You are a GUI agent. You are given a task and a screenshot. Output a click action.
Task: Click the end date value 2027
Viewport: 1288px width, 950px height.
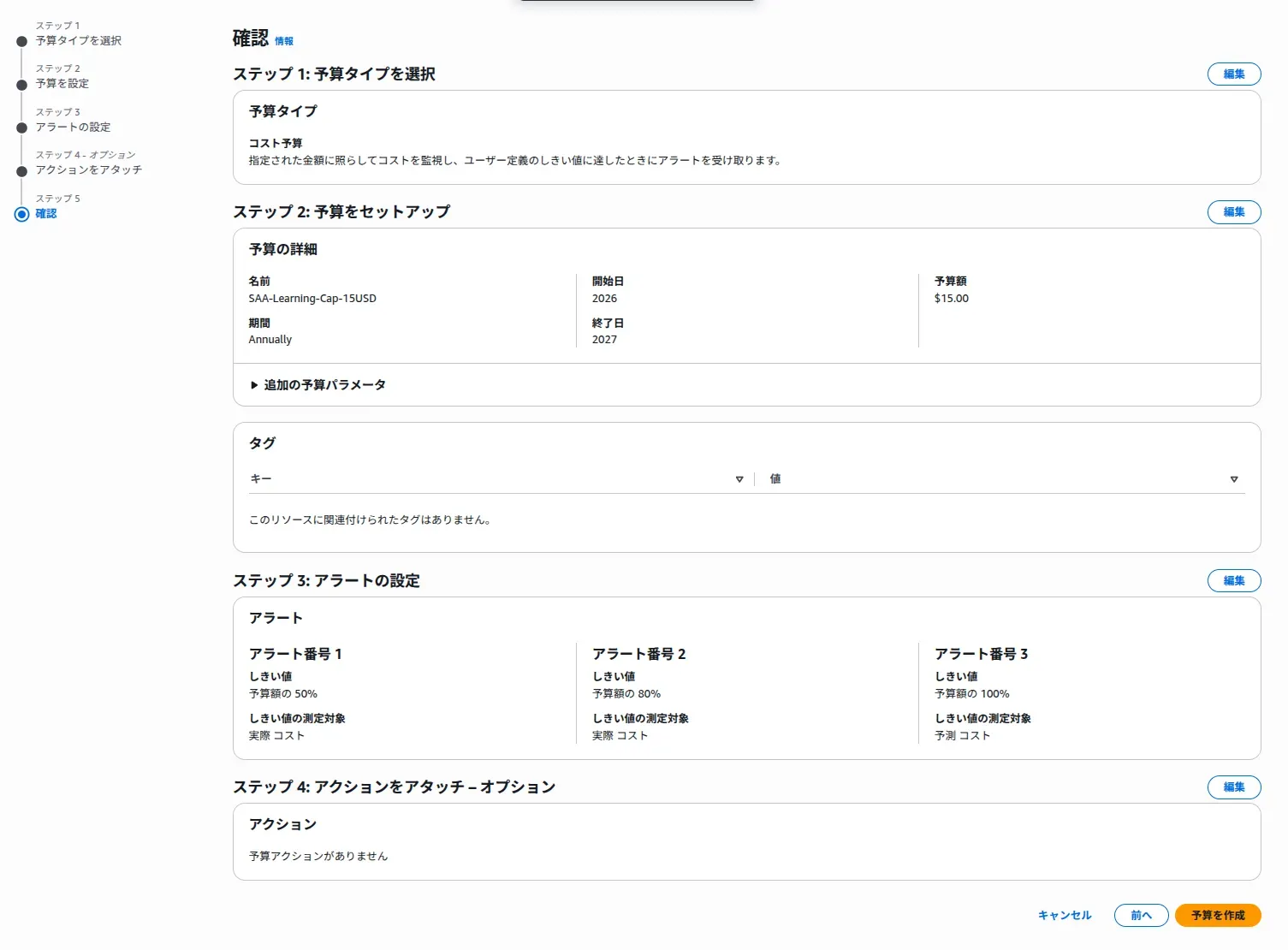tap(604, 340)
